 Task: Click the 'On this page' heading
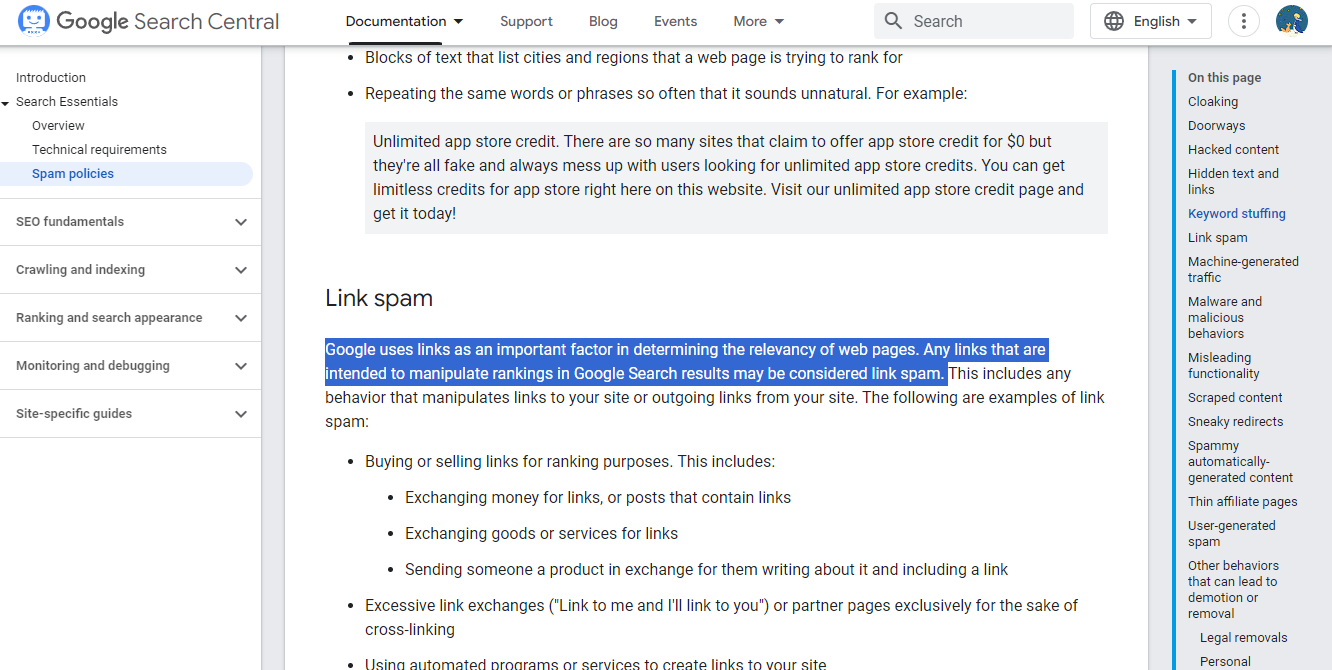tap(1224, 78)
